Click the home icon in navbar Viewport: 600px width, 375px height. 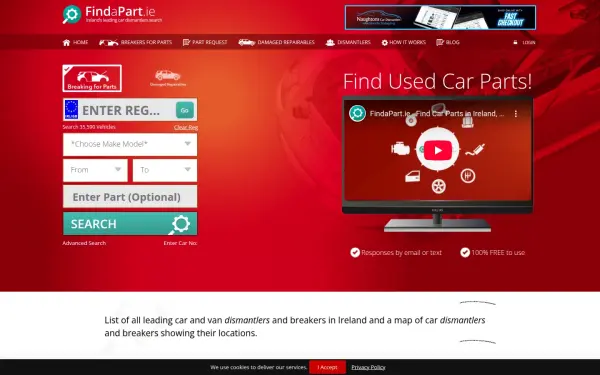(x=66, y=42)
